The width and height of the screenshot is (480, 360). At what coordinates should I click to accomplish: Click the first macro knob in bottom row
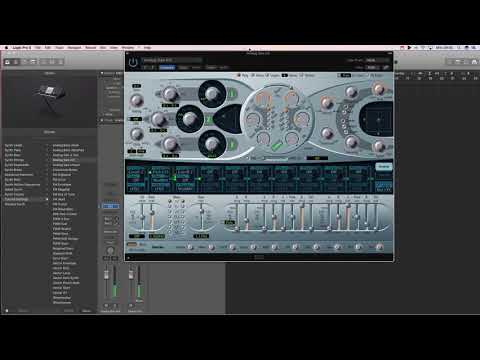[x=190, y=247]
